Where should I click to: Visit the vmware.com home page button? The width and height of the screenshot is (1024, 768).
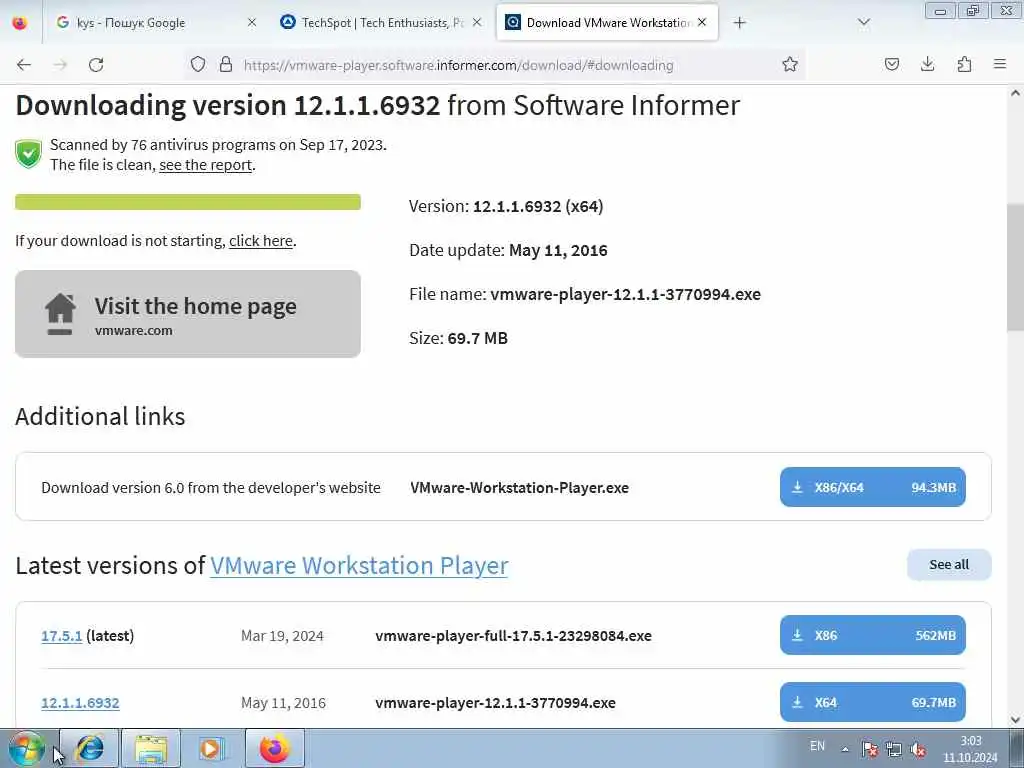(188, 314)
